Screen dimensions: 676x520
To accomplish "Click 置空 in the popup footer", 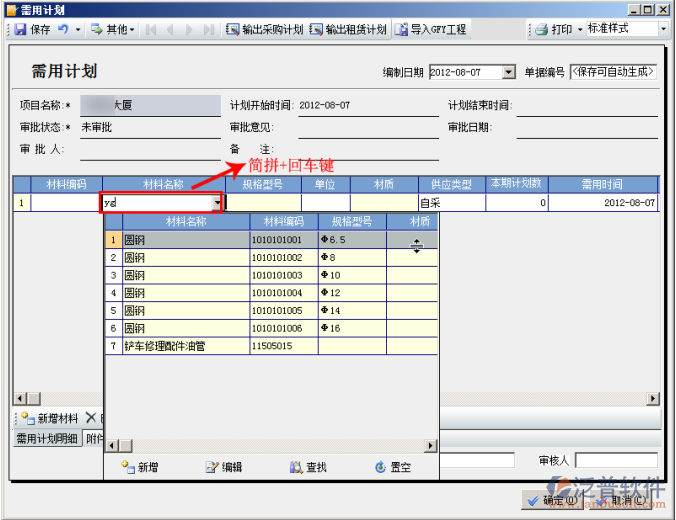I will pyautogui.click(x=393, y=467).
